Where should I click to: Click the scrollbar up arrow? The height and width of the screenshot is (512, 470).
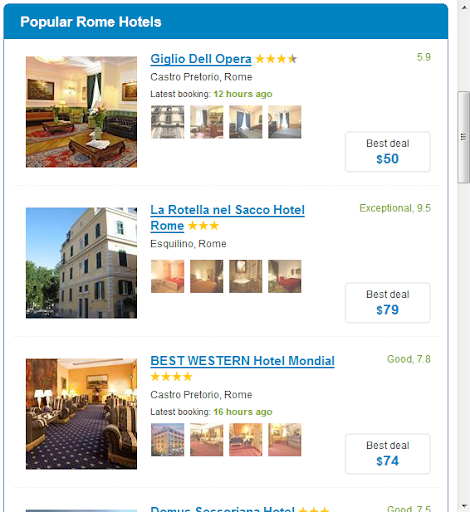tap(464, 7)
